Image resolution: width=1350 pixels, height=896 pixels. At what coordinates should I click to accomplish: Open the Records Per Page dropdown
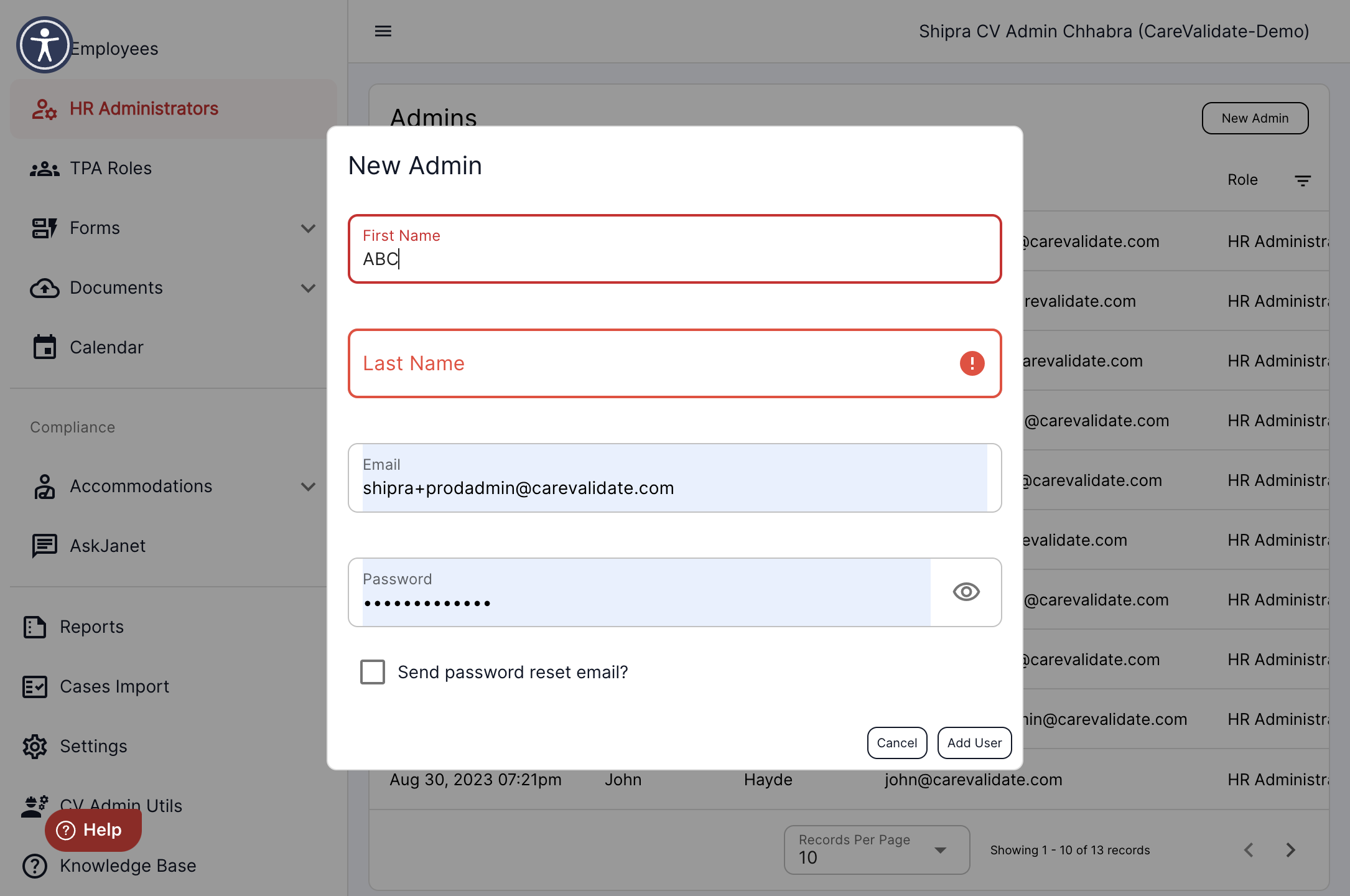point(877,850)
